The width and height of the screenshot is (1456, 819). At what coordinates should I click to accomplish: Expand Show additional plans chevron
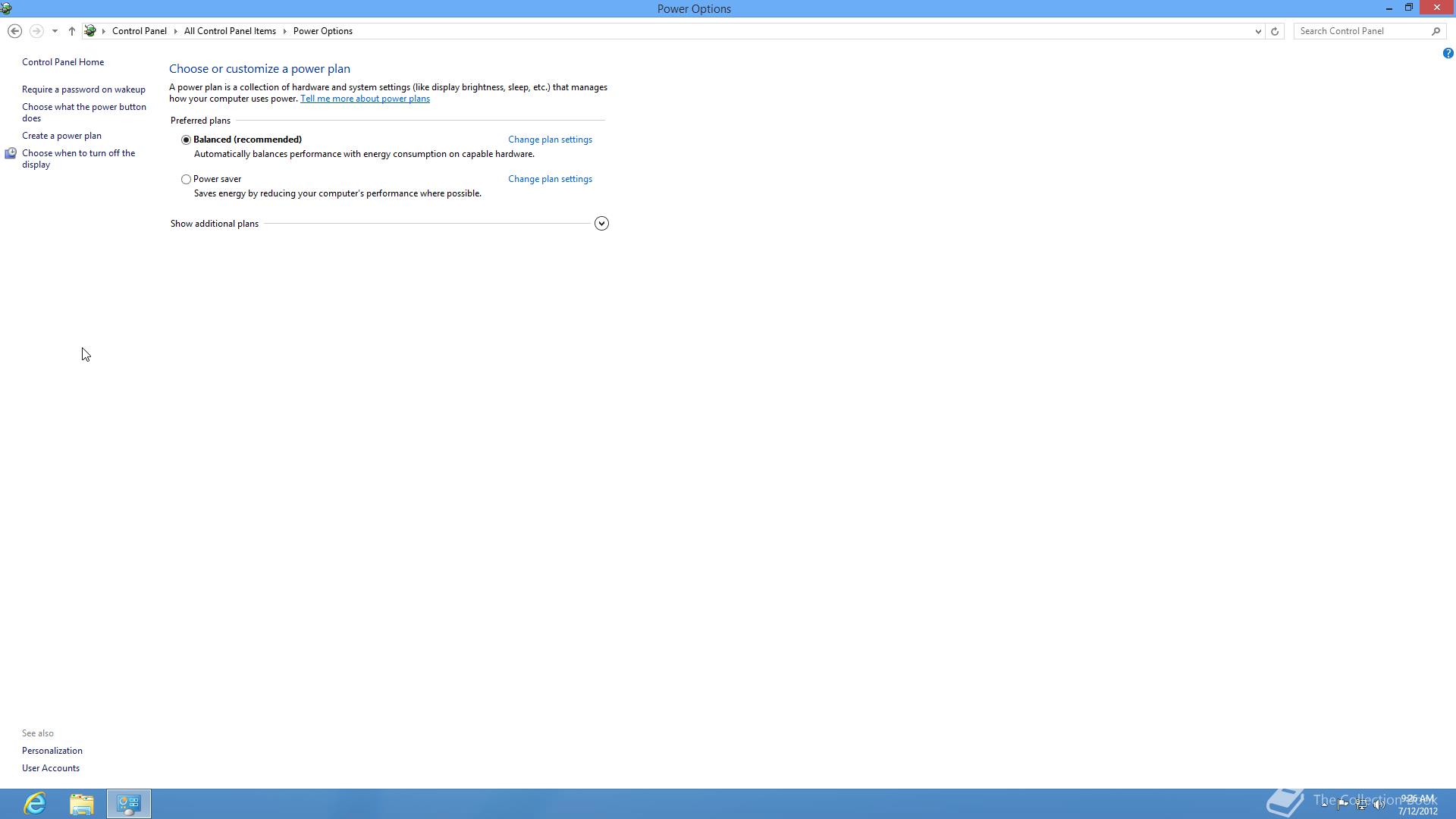point(601,224)
